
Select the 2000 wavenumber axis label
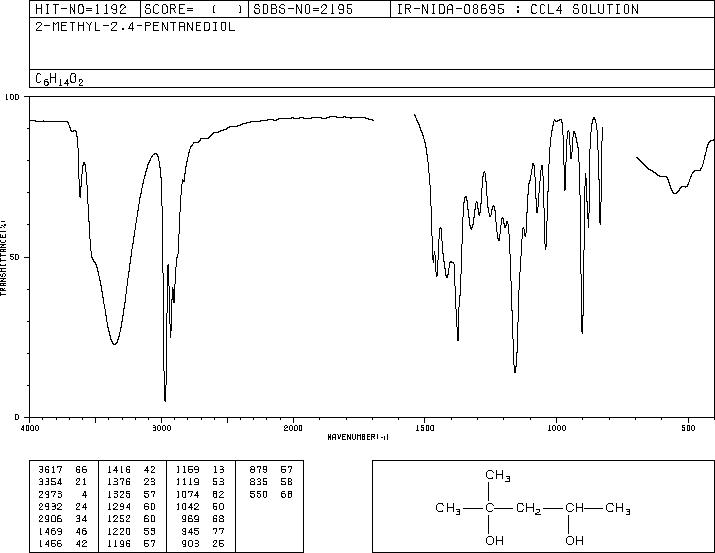pos(293,428)
